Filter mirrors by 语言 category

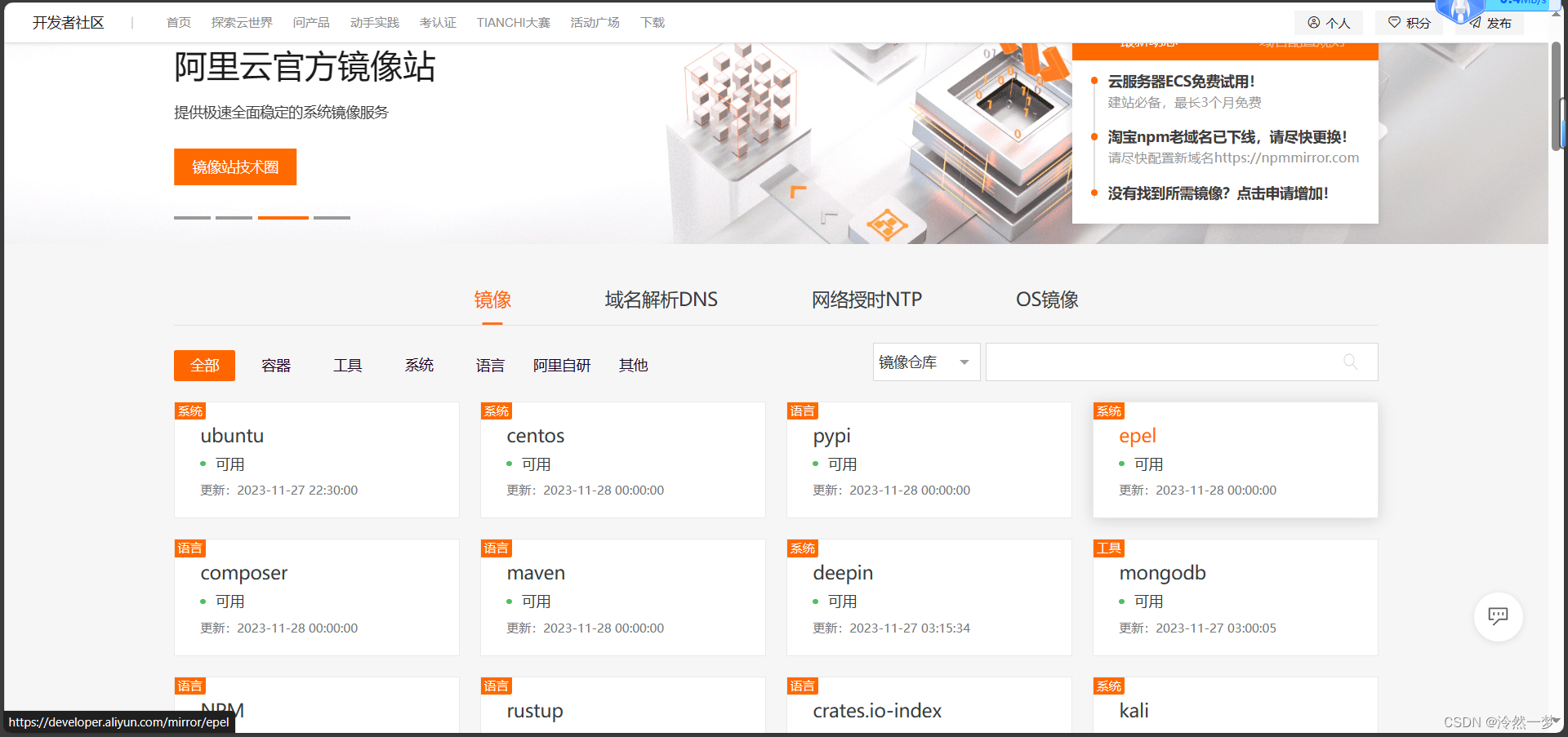click(x=490, y=366)
